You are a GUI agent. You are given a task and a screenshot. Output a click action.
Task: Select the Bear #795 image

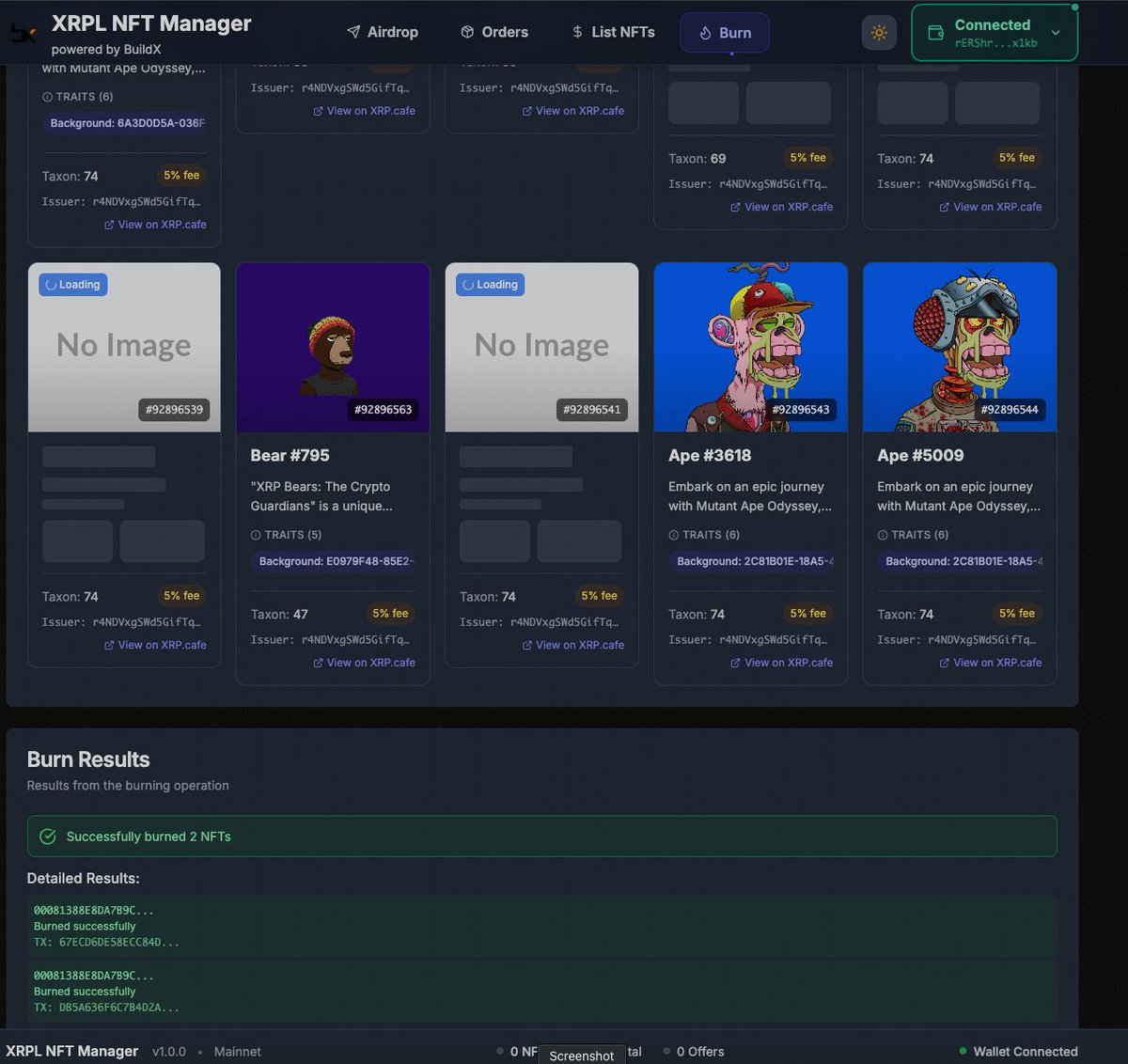(333, 347)
